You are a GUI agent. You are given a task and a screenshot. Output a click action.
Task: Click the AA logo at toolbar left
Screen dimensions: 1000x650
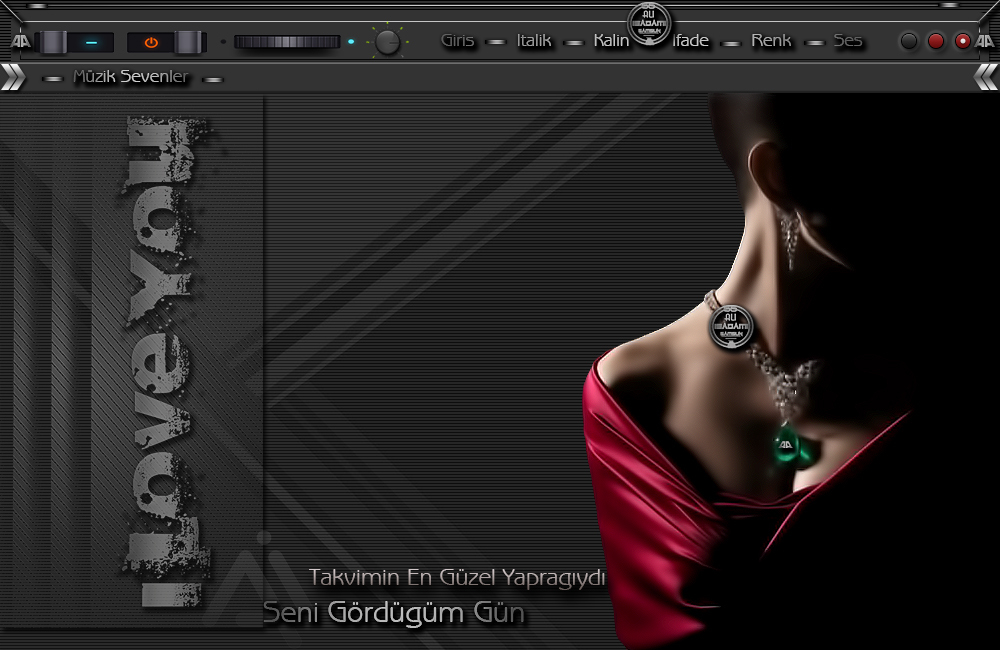(21, 41)
